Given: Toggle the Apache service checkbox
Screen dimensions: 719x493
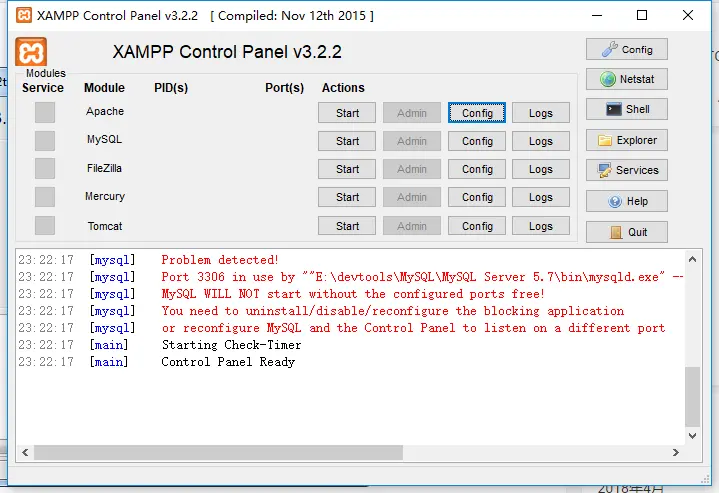Looking at the screenshot, I should pyautogui.click(x=45, y=113).
